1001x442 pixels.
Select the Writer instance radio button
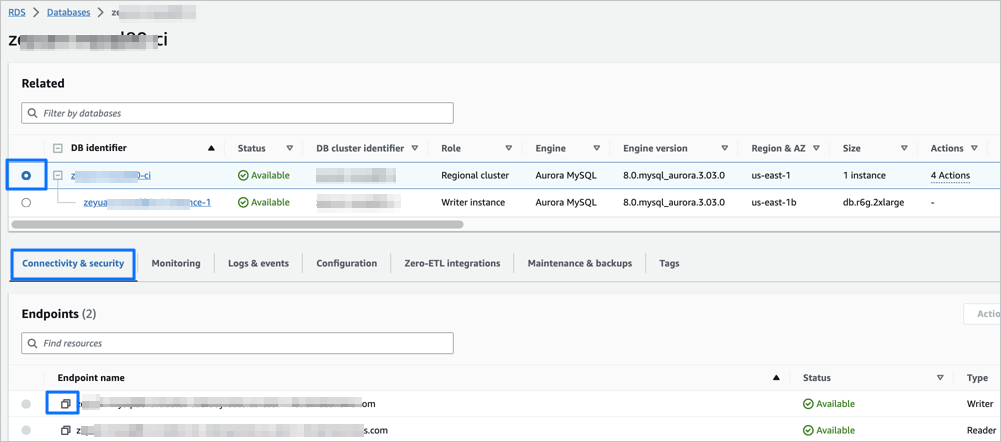point(26,203)
